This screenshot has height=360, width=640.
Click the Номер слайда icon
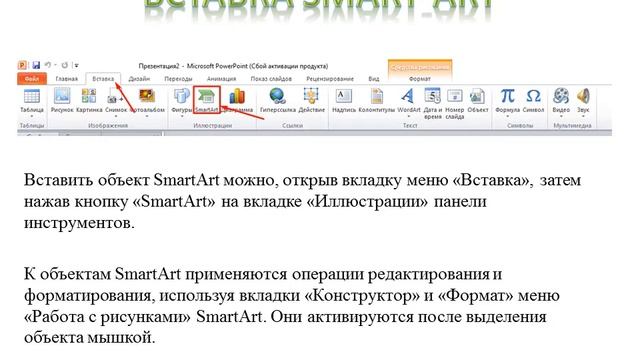click(x=455, y=96)
